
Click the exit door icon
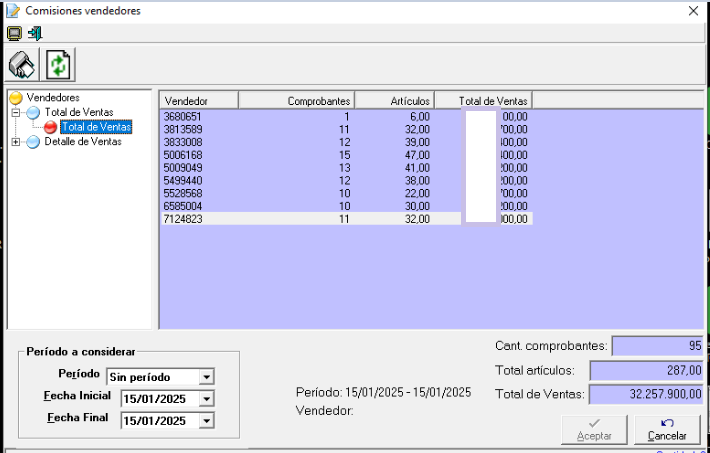(x=34, y=33)
